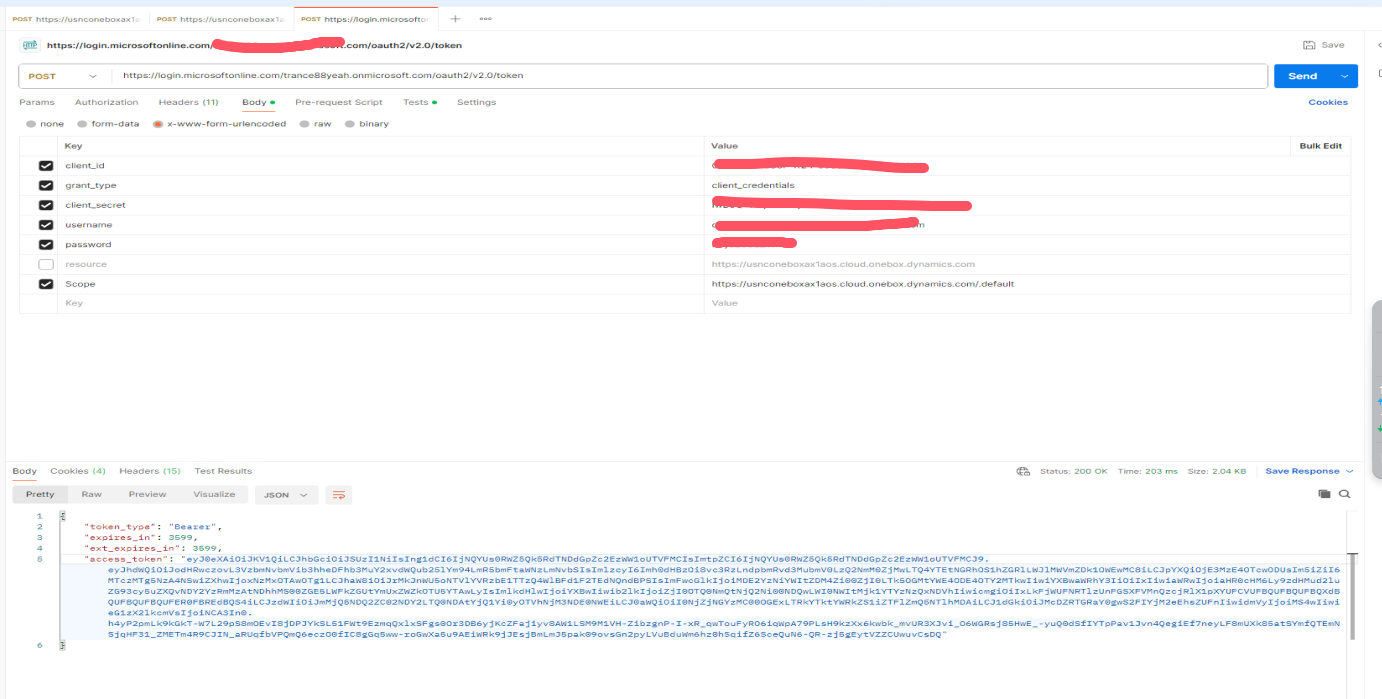Click the response vertical scrollbar
1382x699 pixels.
pos(1353,595)
